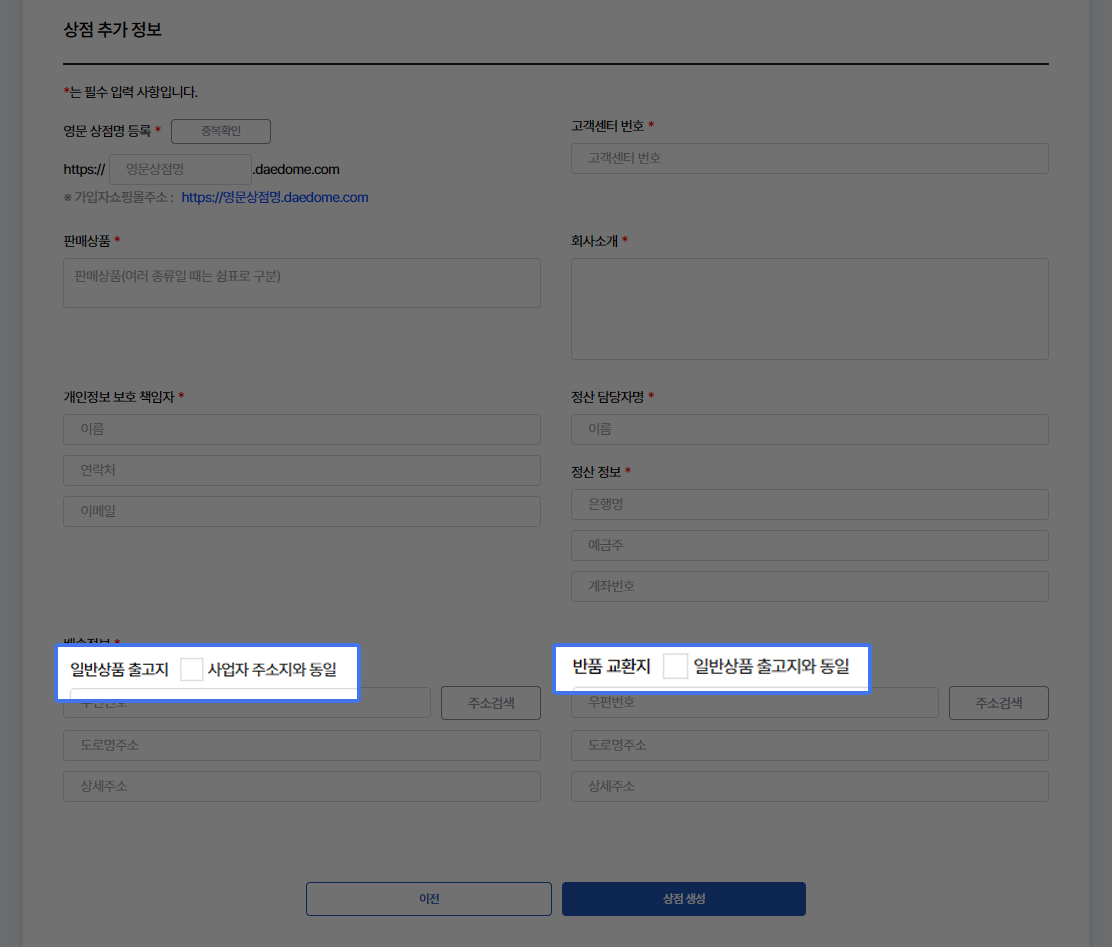Click the 연락처 input field
This screenshot has width=1112, height=947.
pyautogui.click(x=301, y=470)
